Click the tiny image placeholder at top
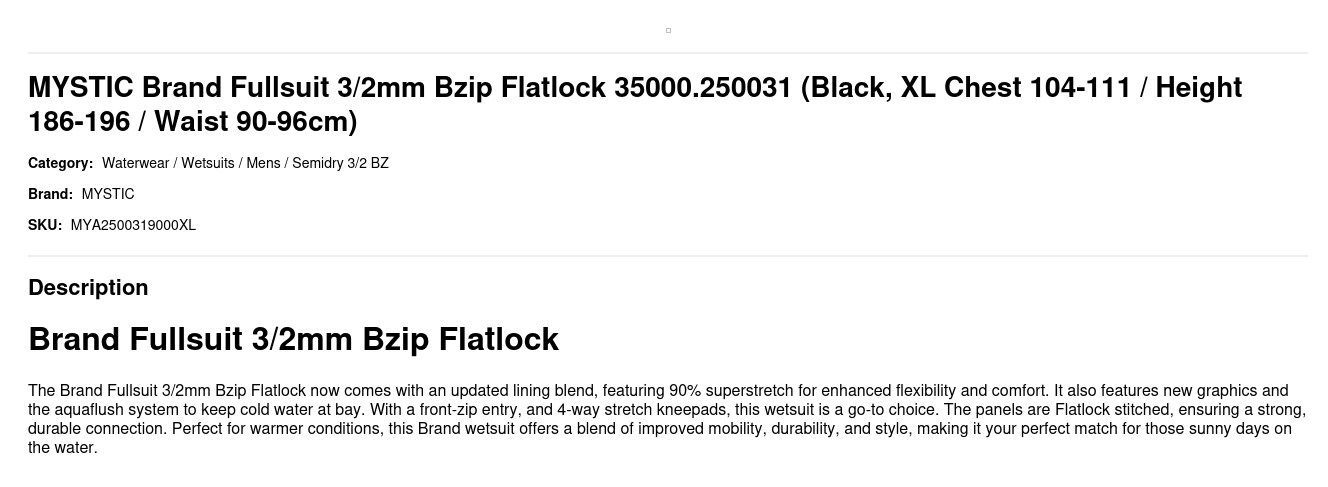Screen dimensions: 1328x487 pyautogui.click(x=668, y=31)
